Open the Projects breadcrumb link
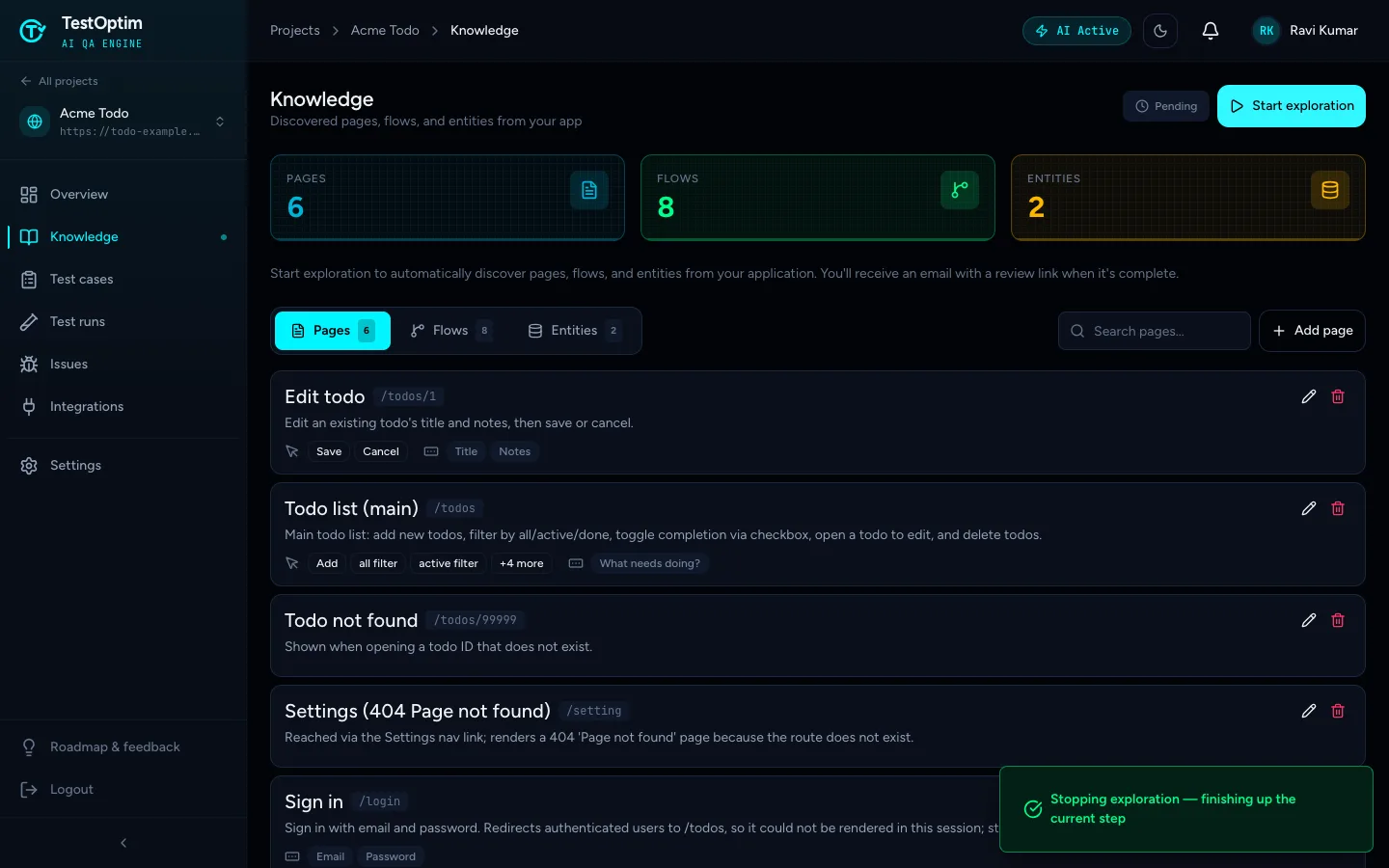The height and width of the screenshot is (868, 1389). 295,31
